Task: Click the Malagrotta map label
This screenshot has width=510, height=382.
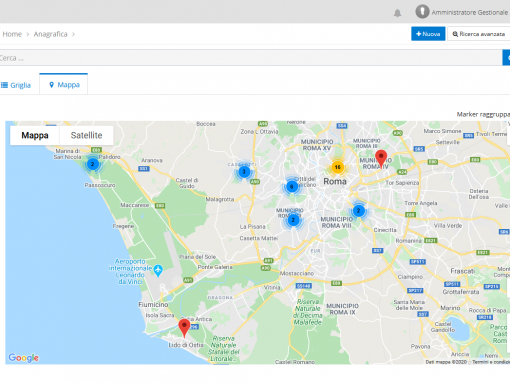Action: pyautogui.click(x=220, y=199)
